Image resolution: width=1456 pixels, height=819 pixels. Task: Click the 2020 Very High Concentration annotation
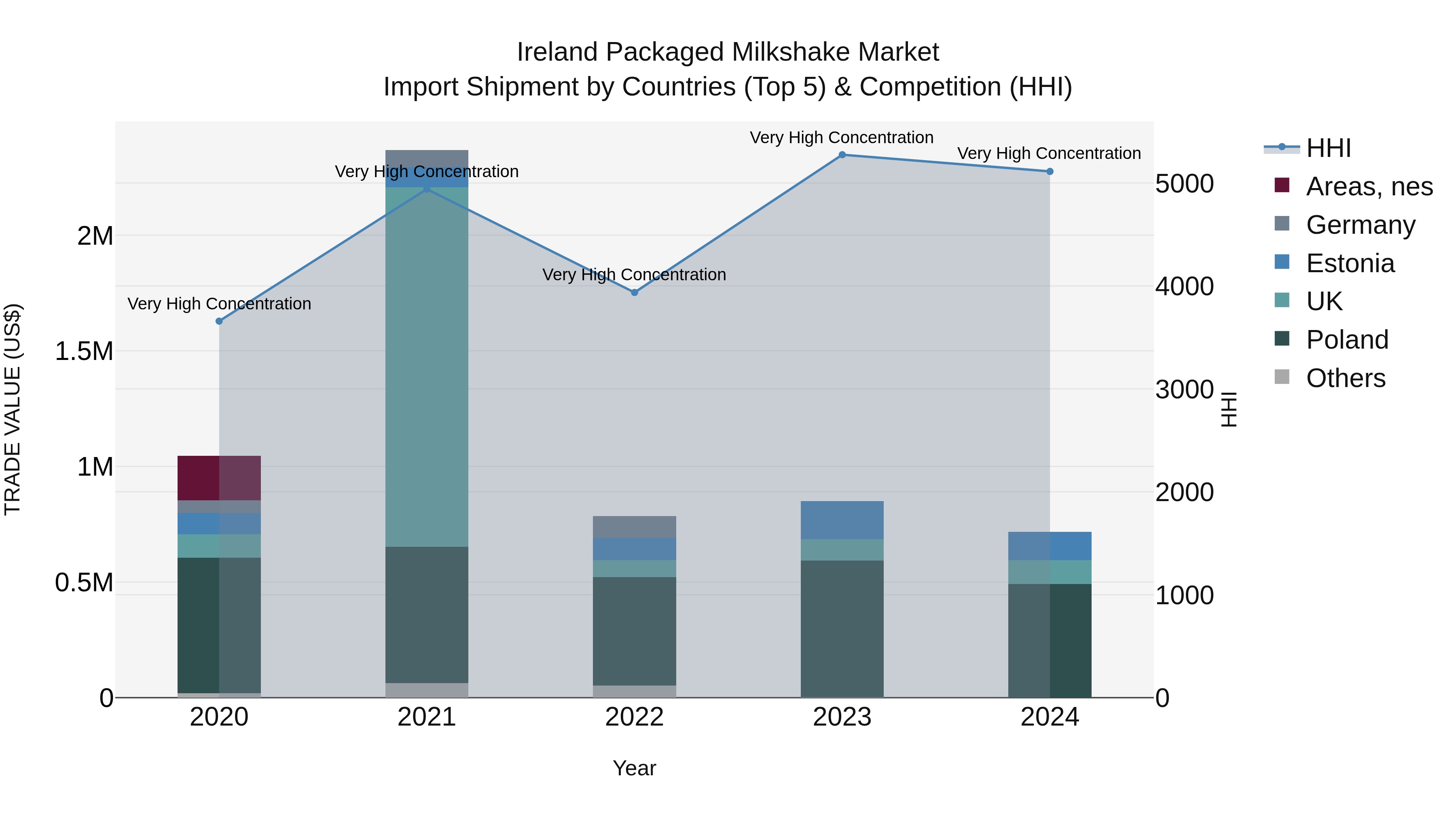219,303
